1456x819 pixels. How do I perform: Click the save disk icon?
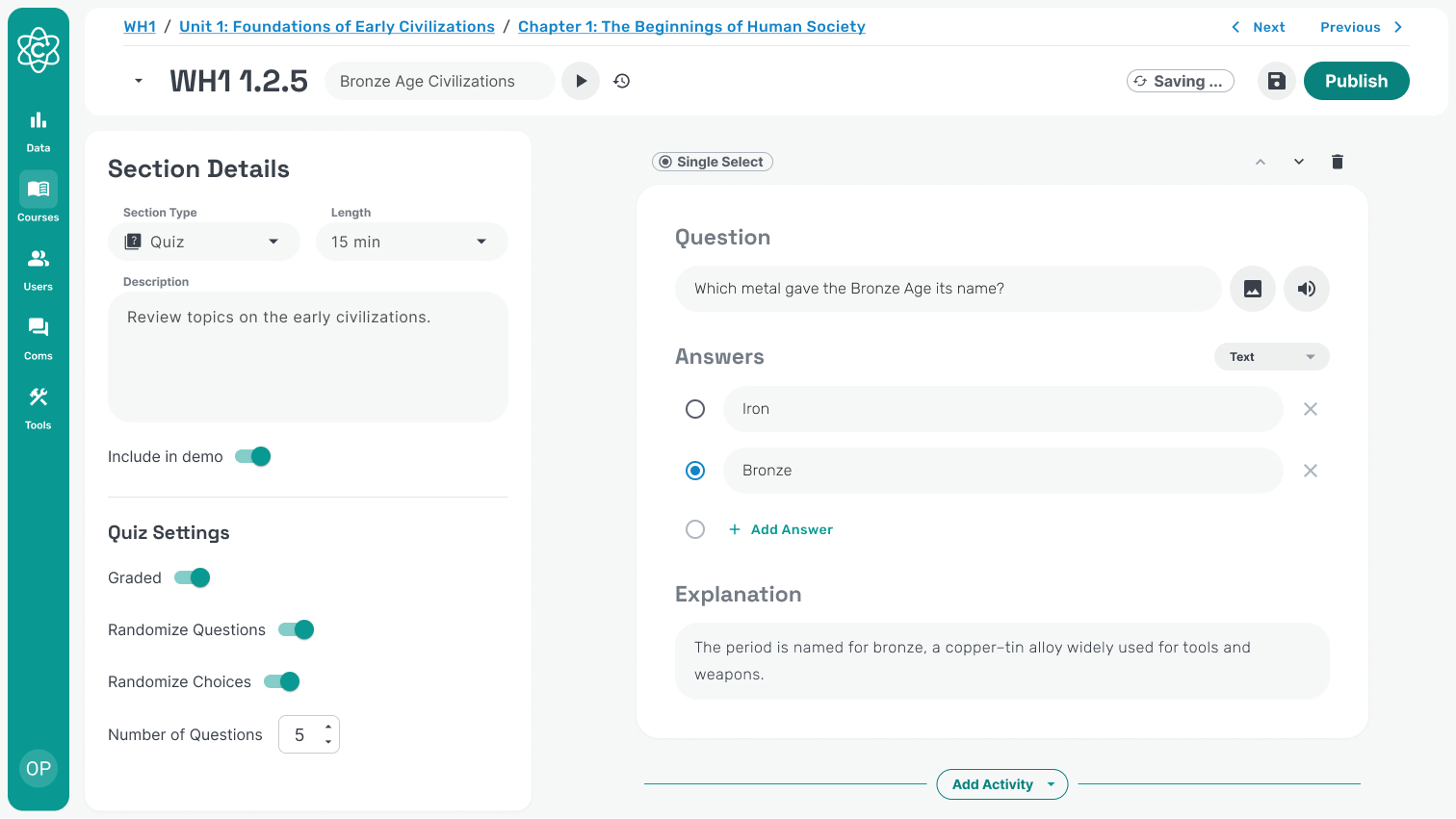(1276, 81)
